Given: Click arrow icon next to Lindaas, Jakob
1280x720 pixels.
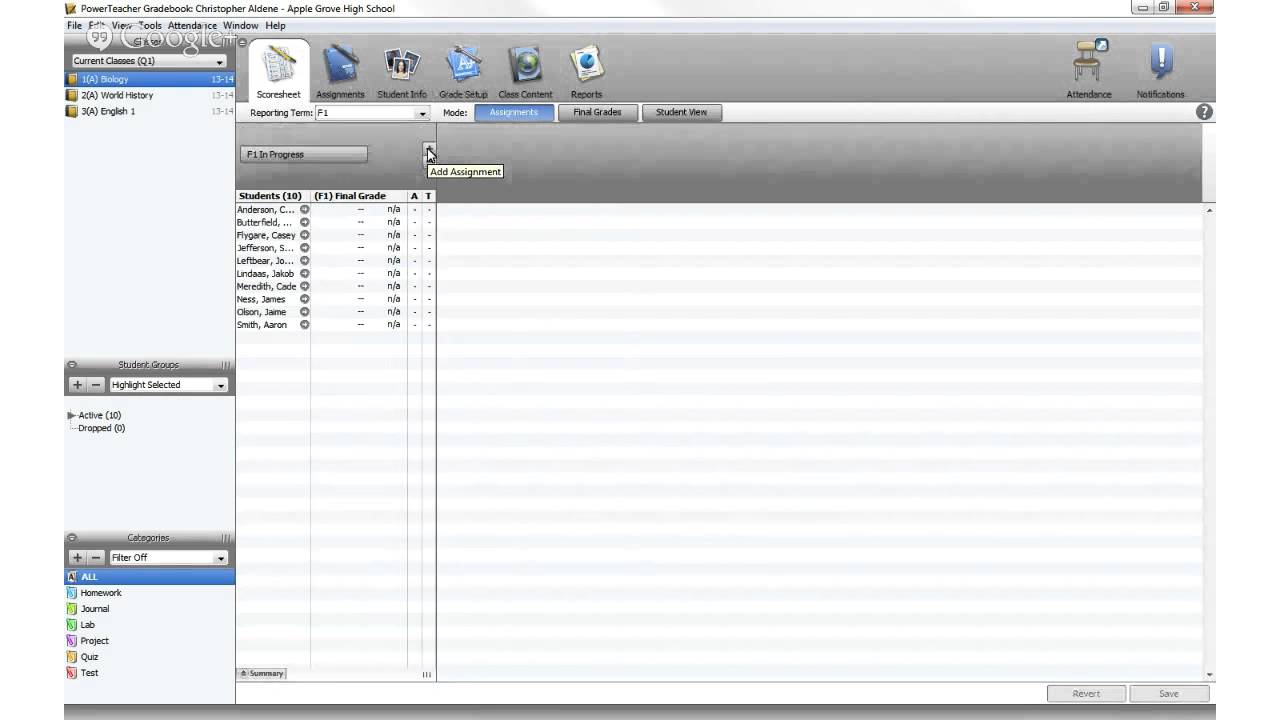Looking at the screenshot, I should (x=305, y=273).
